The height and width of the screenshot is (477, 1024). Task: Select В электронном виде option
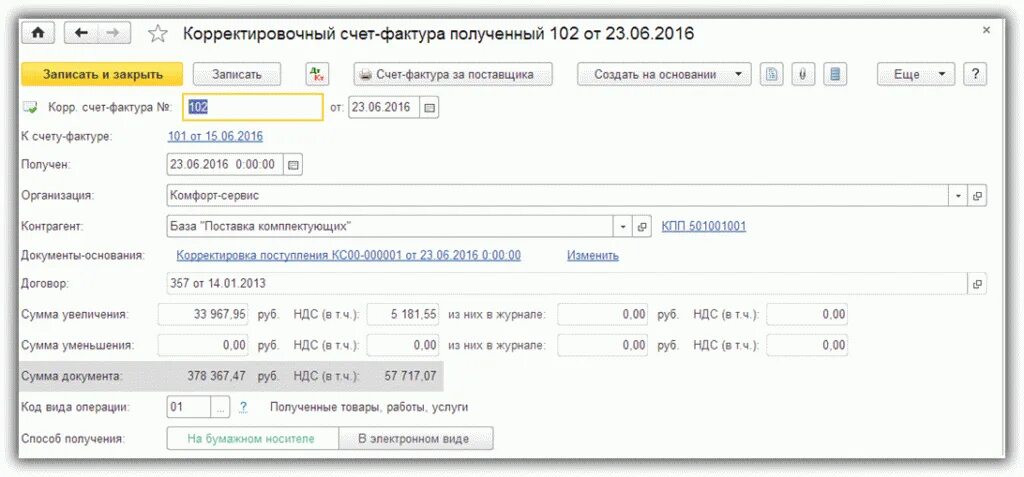pyautogui.click(x=414, y=439)
